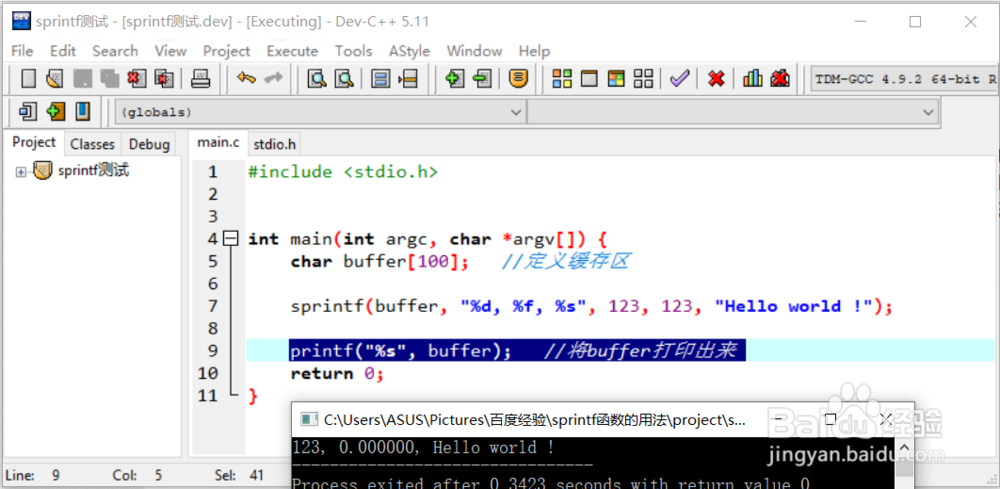Viewport: 1000px width, 489px height.
Task: Click the Run window icon
Action: (x=589, y=79)
